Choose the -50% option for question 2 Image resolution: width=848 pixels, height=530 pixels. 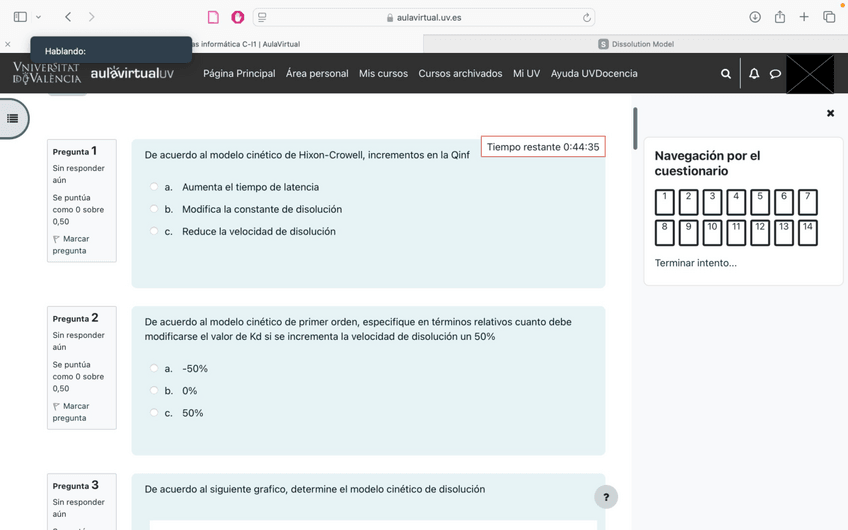[x=154, y=369]
